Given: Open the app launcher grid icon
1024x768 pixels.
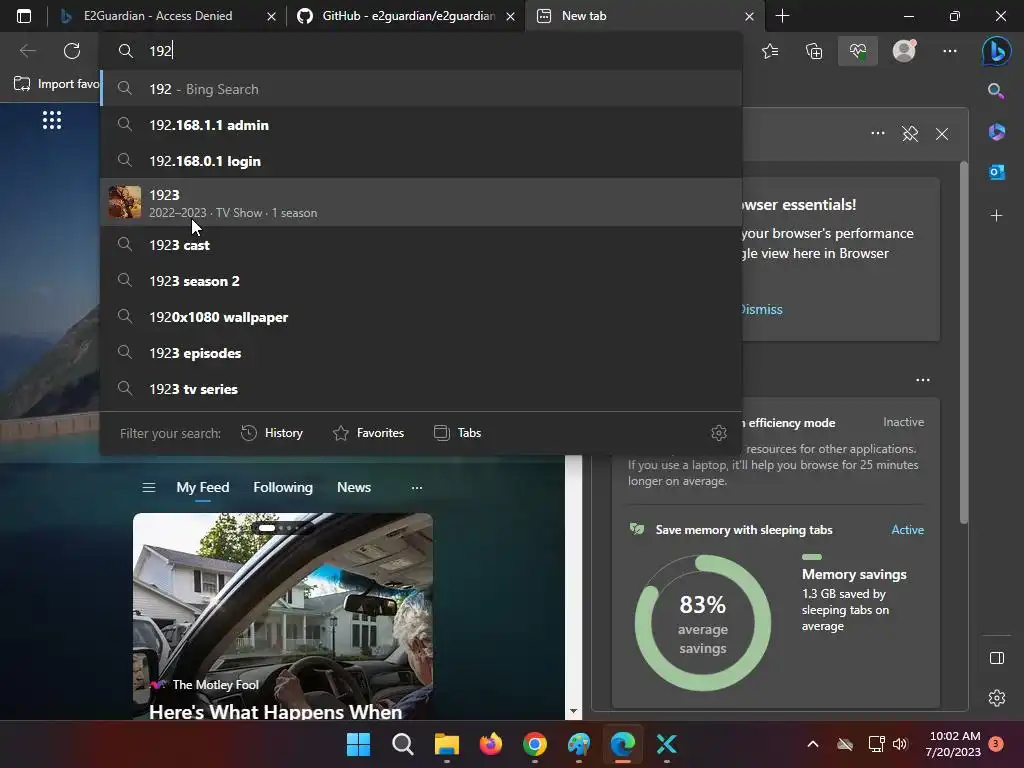Looking at the screenshot, I should pyautogui.click(x=52, y=120).
